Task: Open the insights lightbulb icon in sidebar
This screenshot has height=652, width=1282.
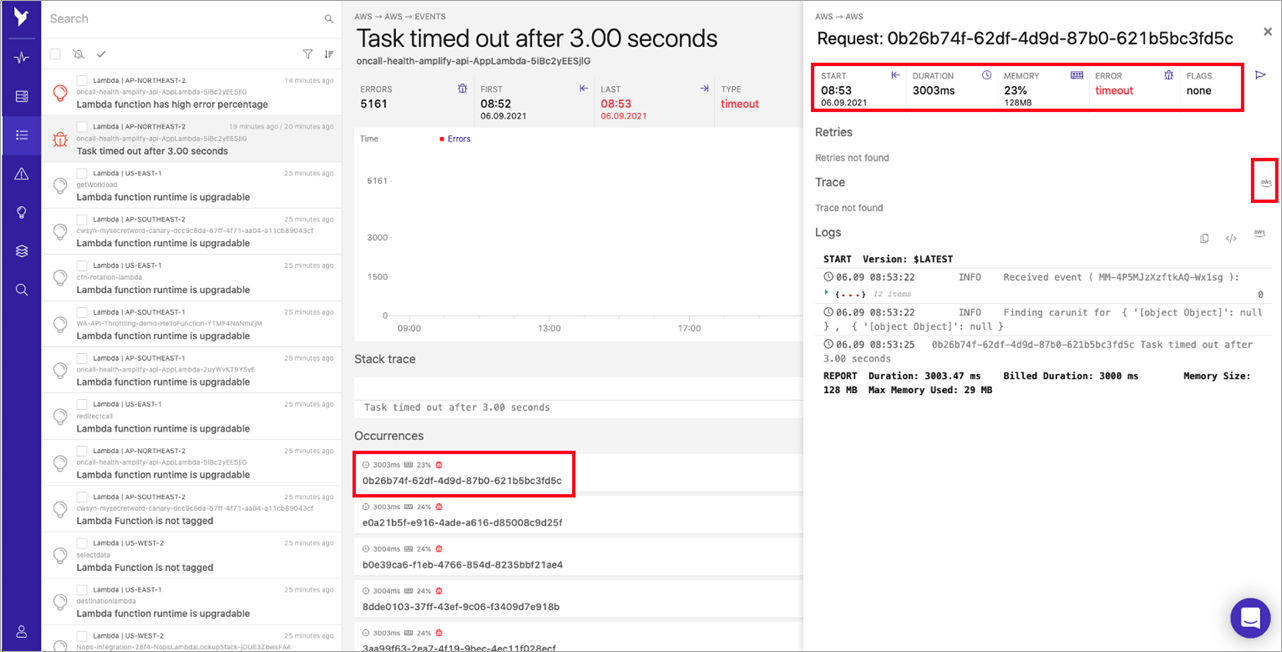Action: tap(20, 212)
